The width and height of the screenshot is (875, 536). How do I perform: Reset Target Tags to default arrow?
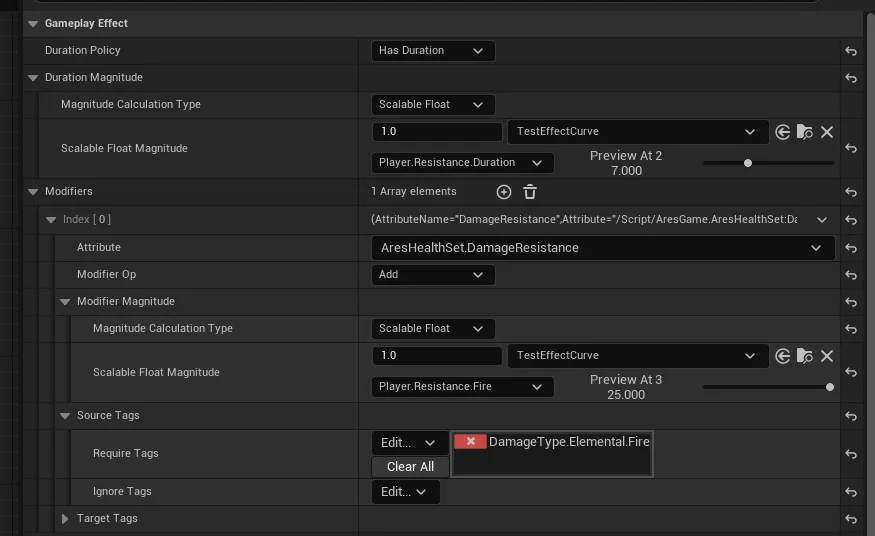click(x=850, y=519)
